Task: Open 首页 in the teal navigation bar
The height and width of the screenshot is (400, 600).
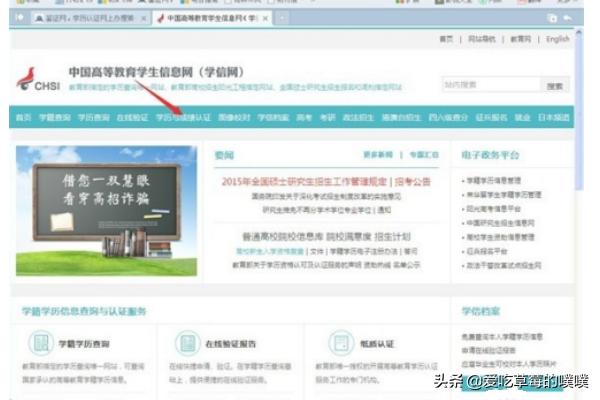Action: [23, 117]
